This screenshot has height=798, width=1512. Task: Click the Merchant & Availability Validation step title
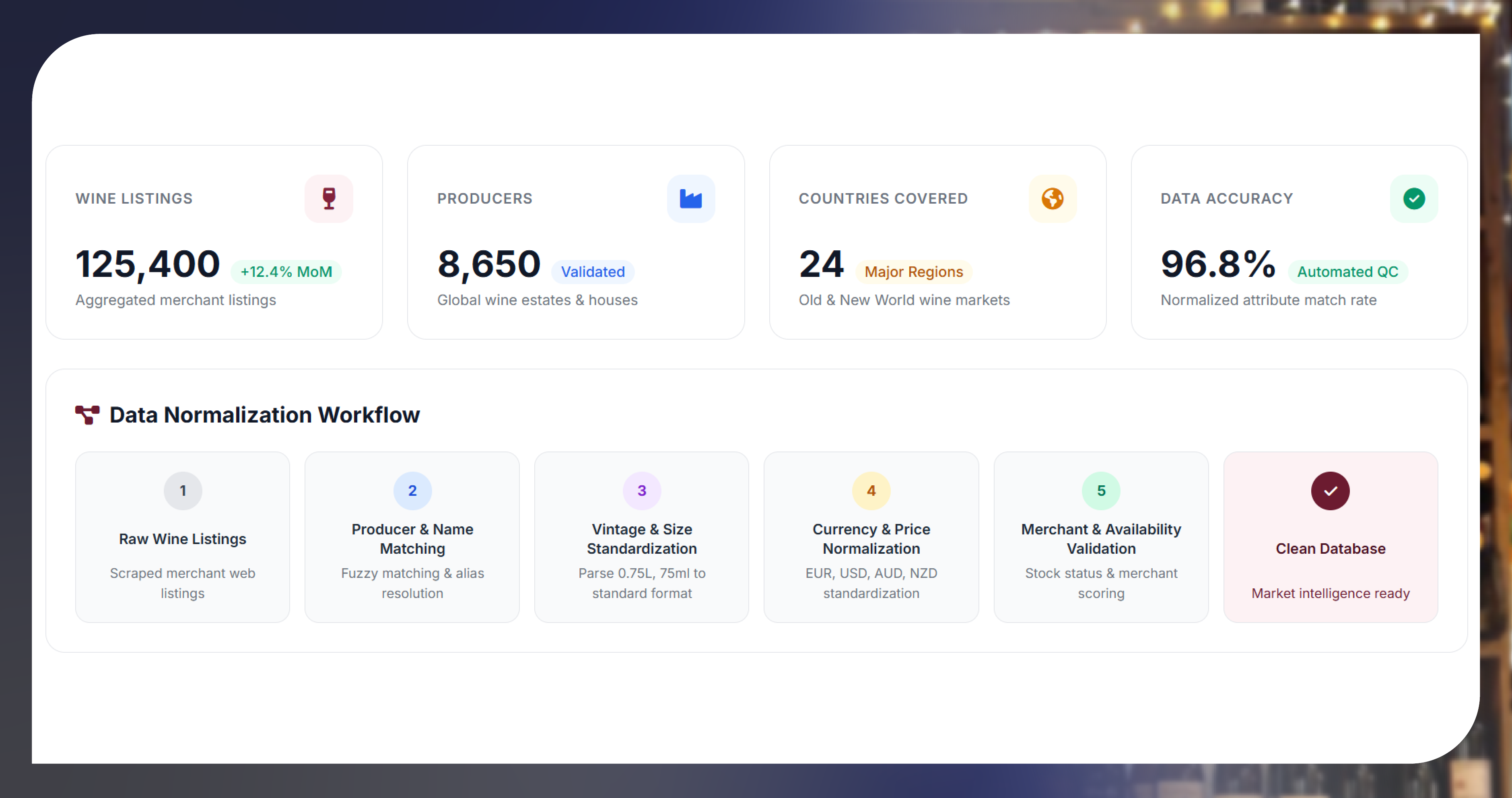(1101, 539)
